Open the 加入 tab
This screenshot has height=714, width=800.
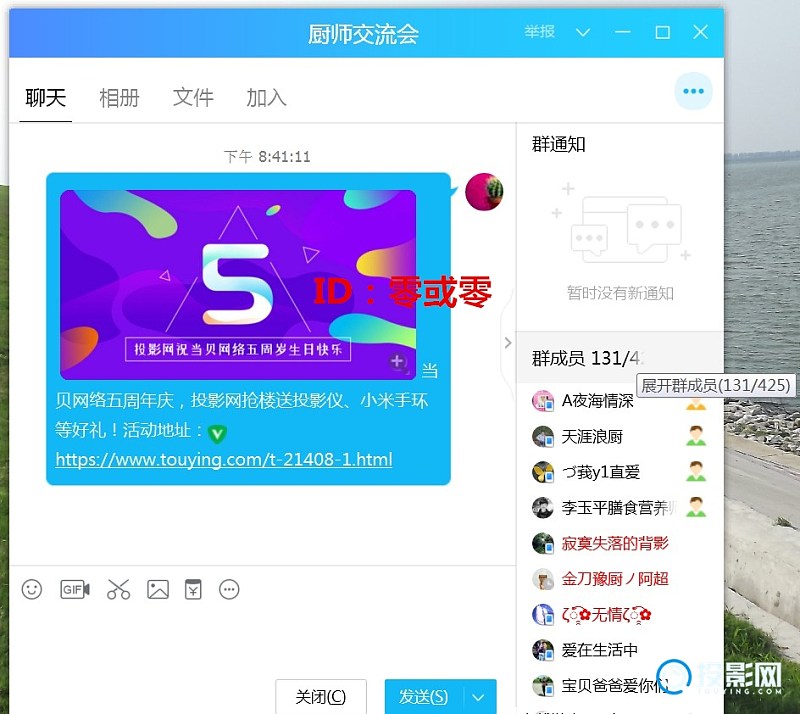(266, 97)
